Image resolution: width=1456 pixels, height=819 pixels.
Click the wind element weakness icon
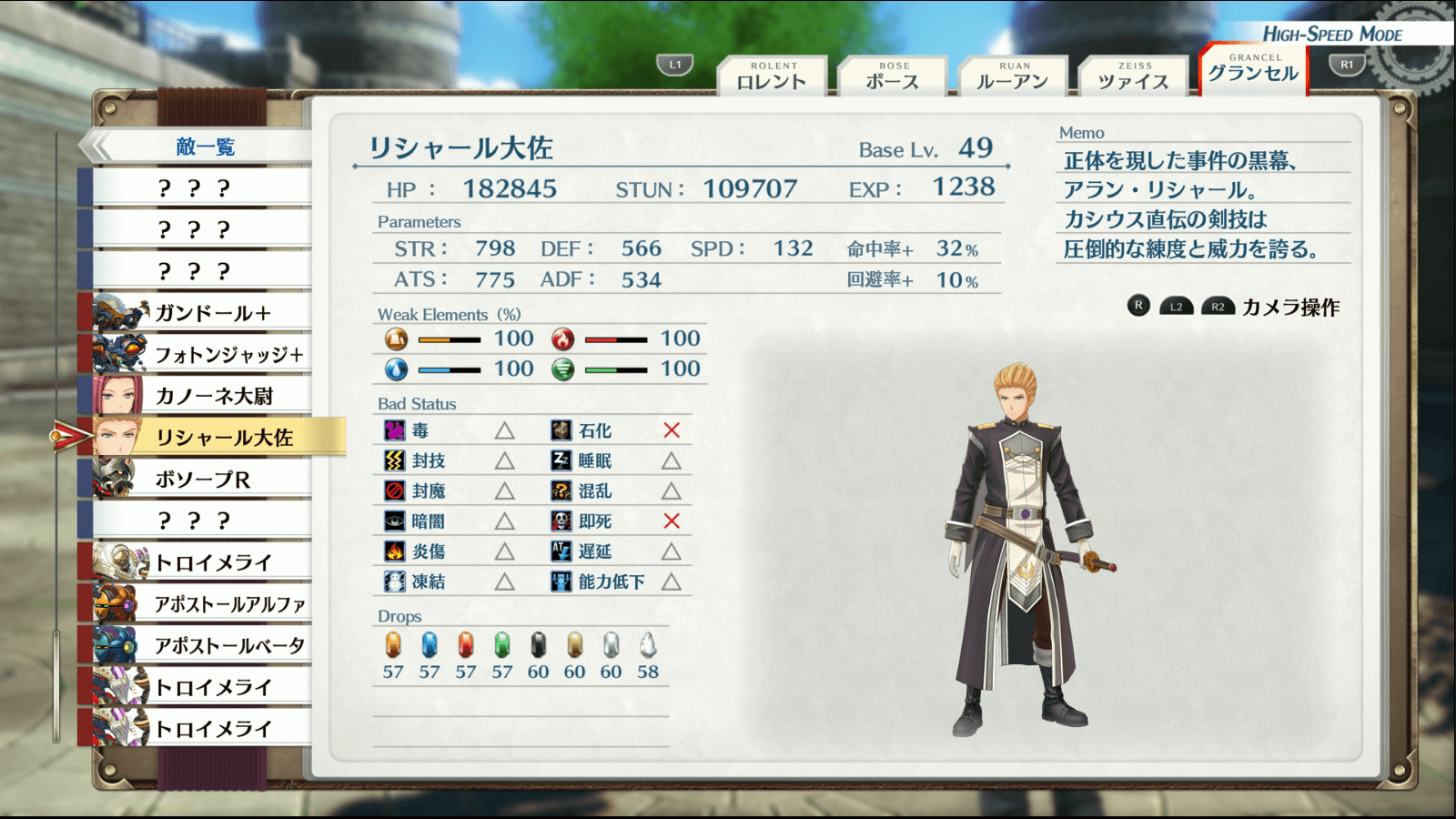tap(563, 369)
